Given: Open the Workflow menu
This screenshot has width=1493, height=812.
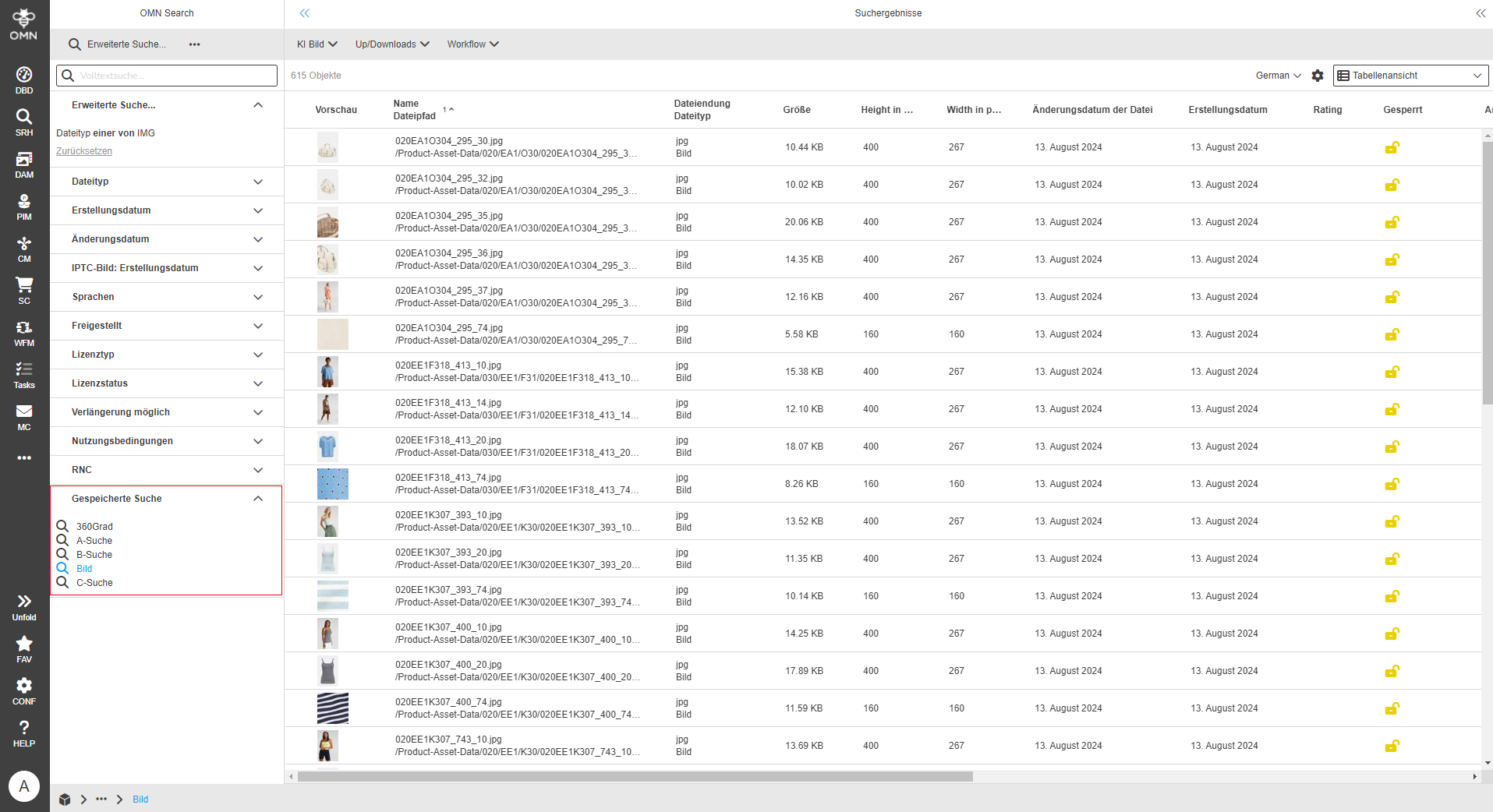Looking at the screenshot, I should coord(472,44).
